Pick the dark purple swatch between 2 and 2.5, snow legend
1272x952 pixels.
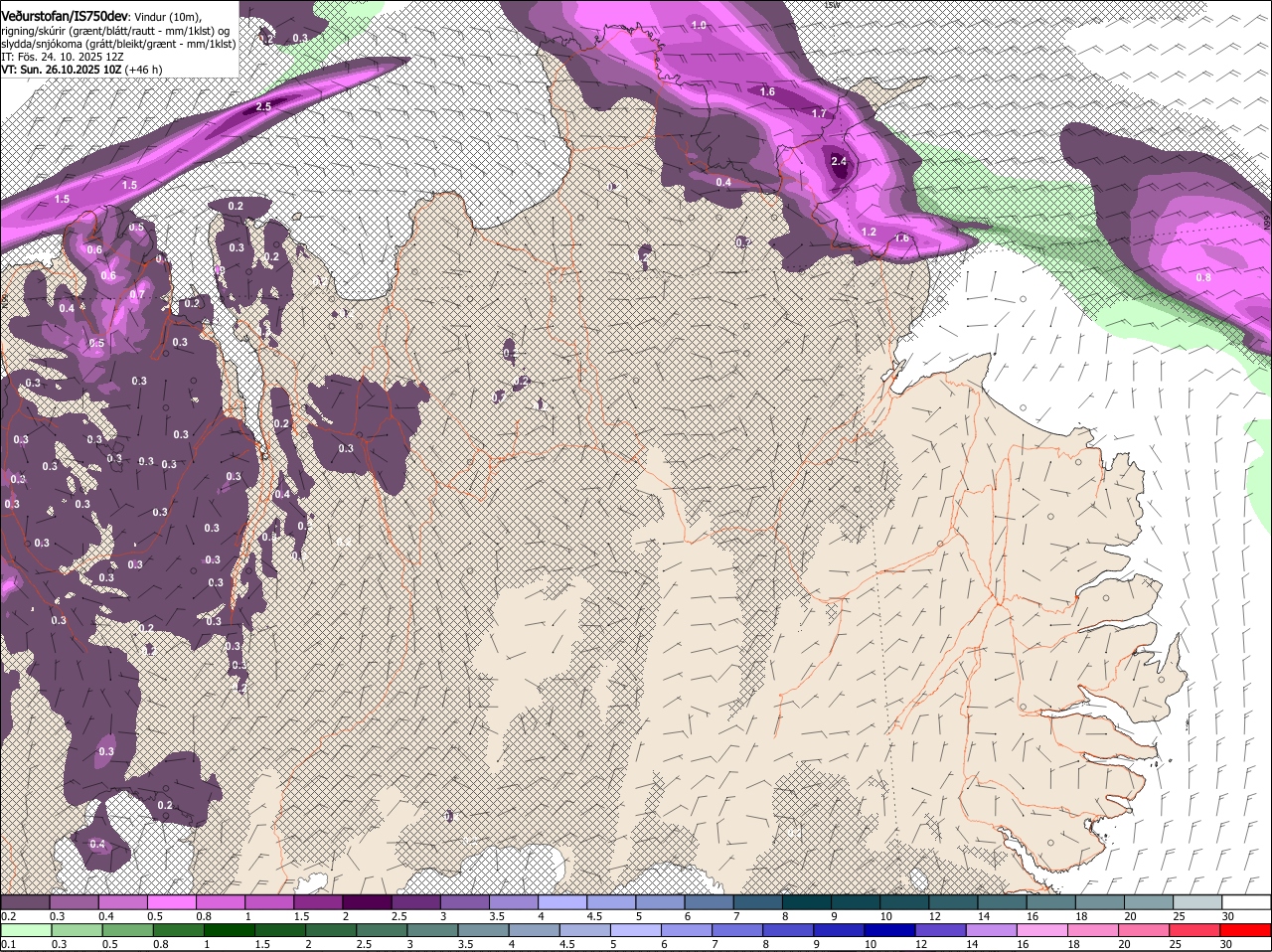(x=369, y=902)
